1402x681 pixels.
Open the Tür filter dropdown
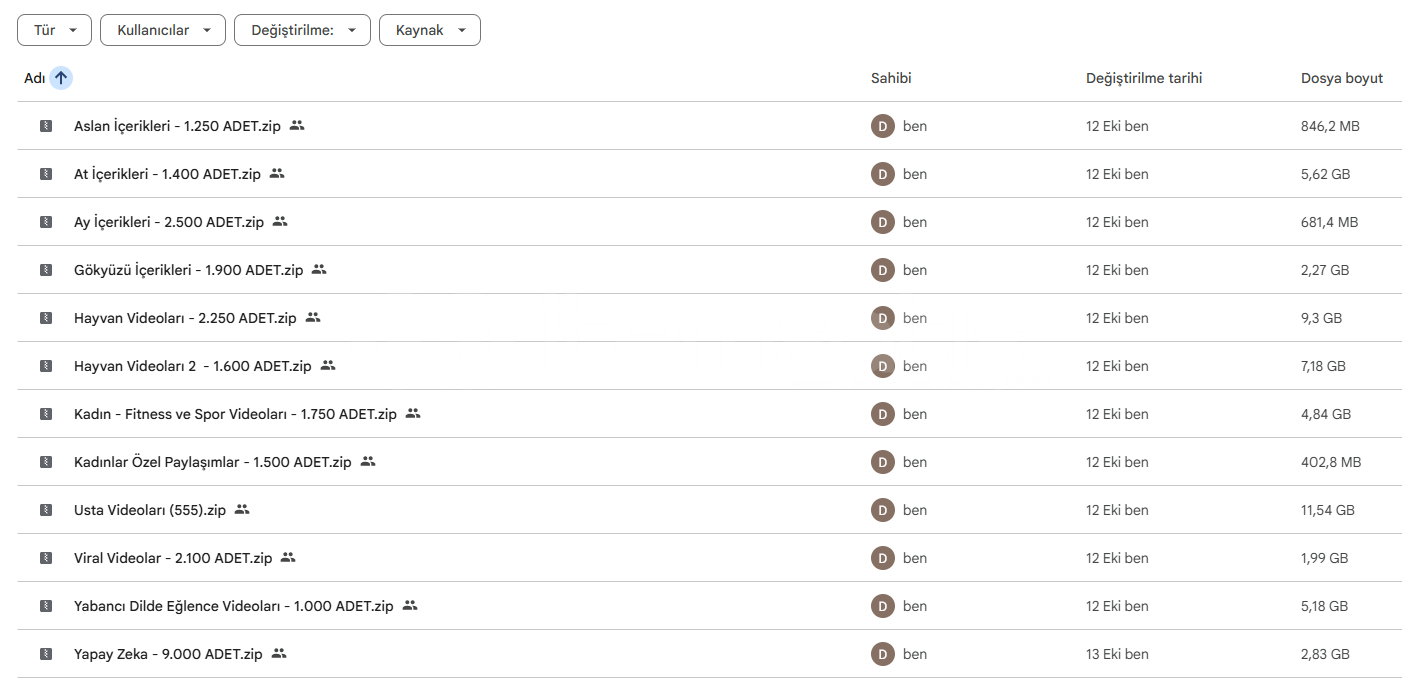click(x=55, y=30)
